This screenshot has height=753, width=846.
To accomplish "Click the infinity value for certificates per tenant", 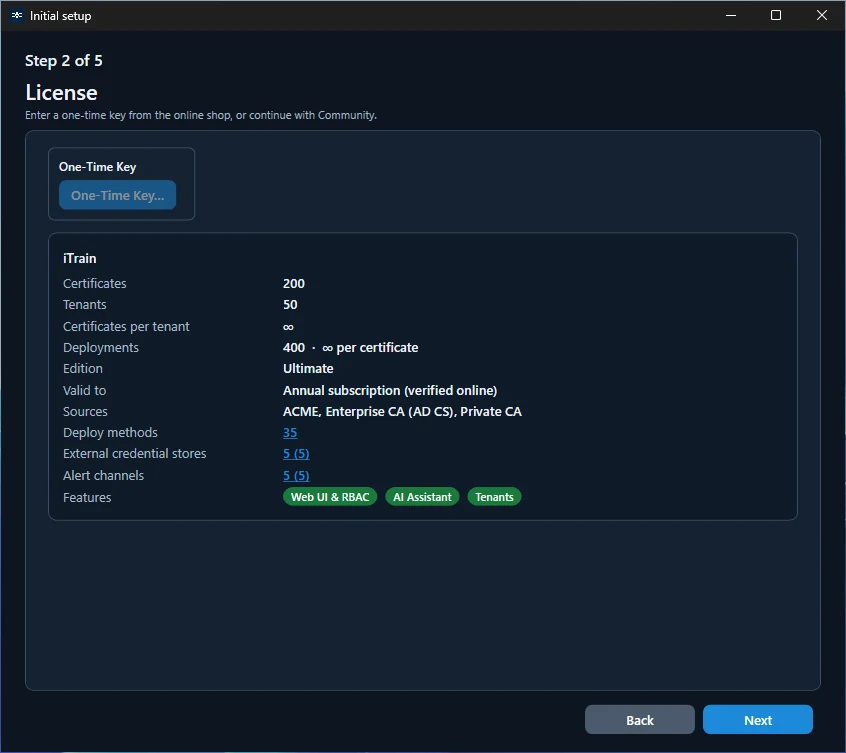I will [x=288, y=327].
